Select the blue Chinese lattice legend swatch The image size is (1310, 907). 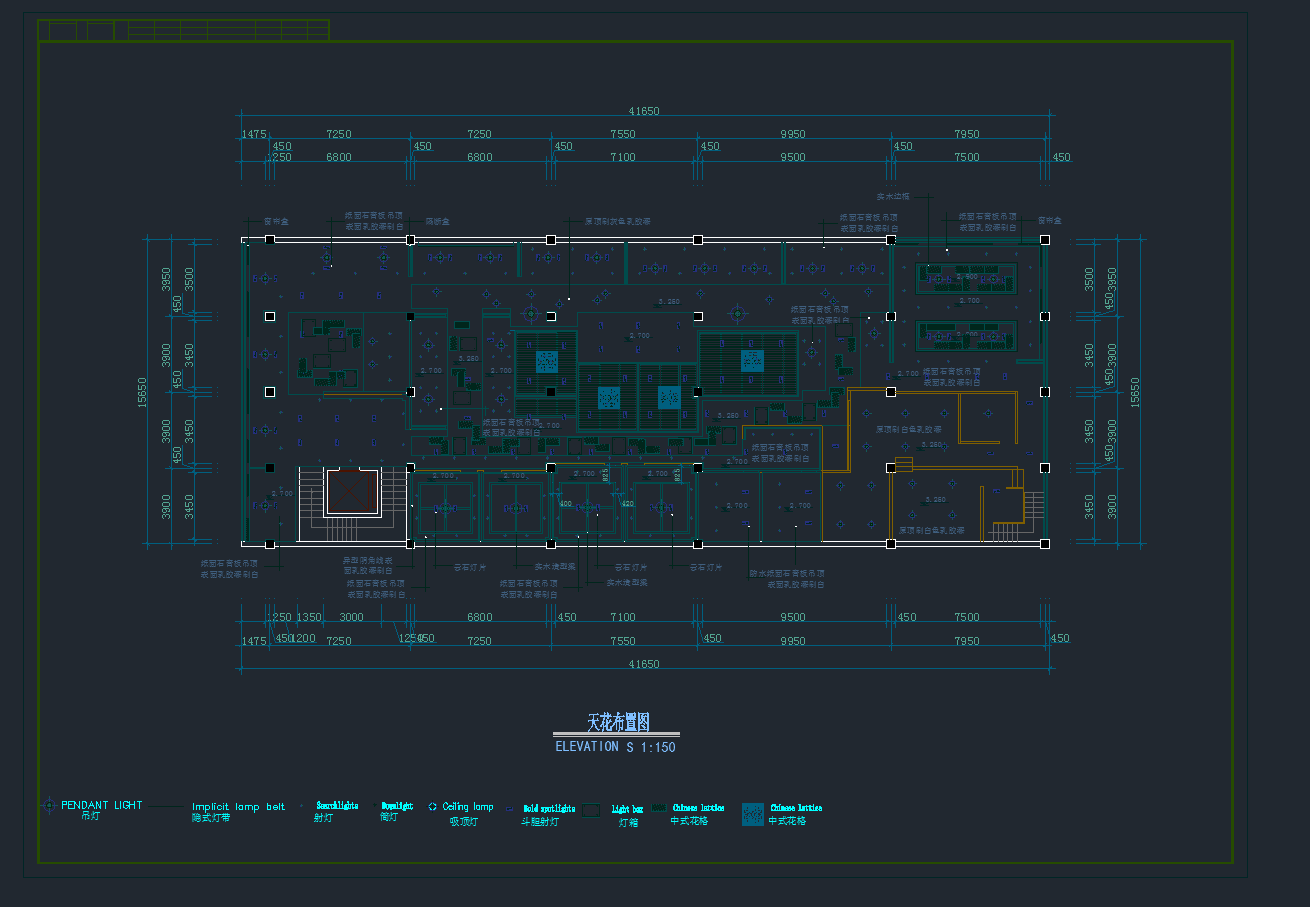tap(752, 814)
